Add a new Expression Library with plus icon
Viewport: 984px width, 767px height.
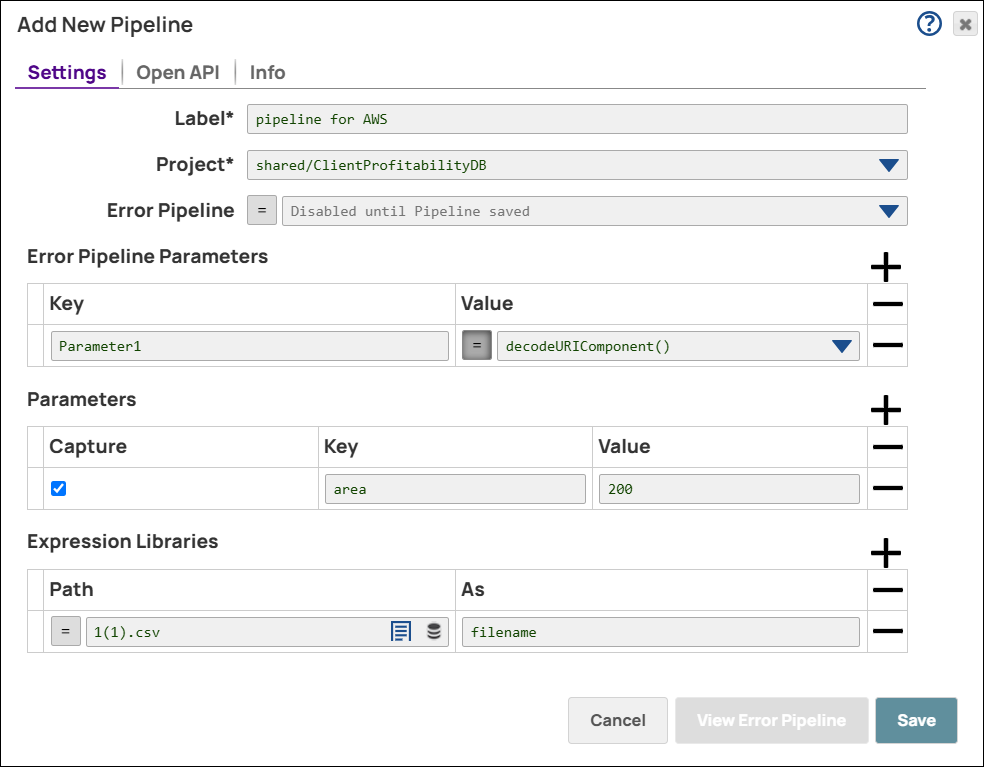tap(886, 553)
